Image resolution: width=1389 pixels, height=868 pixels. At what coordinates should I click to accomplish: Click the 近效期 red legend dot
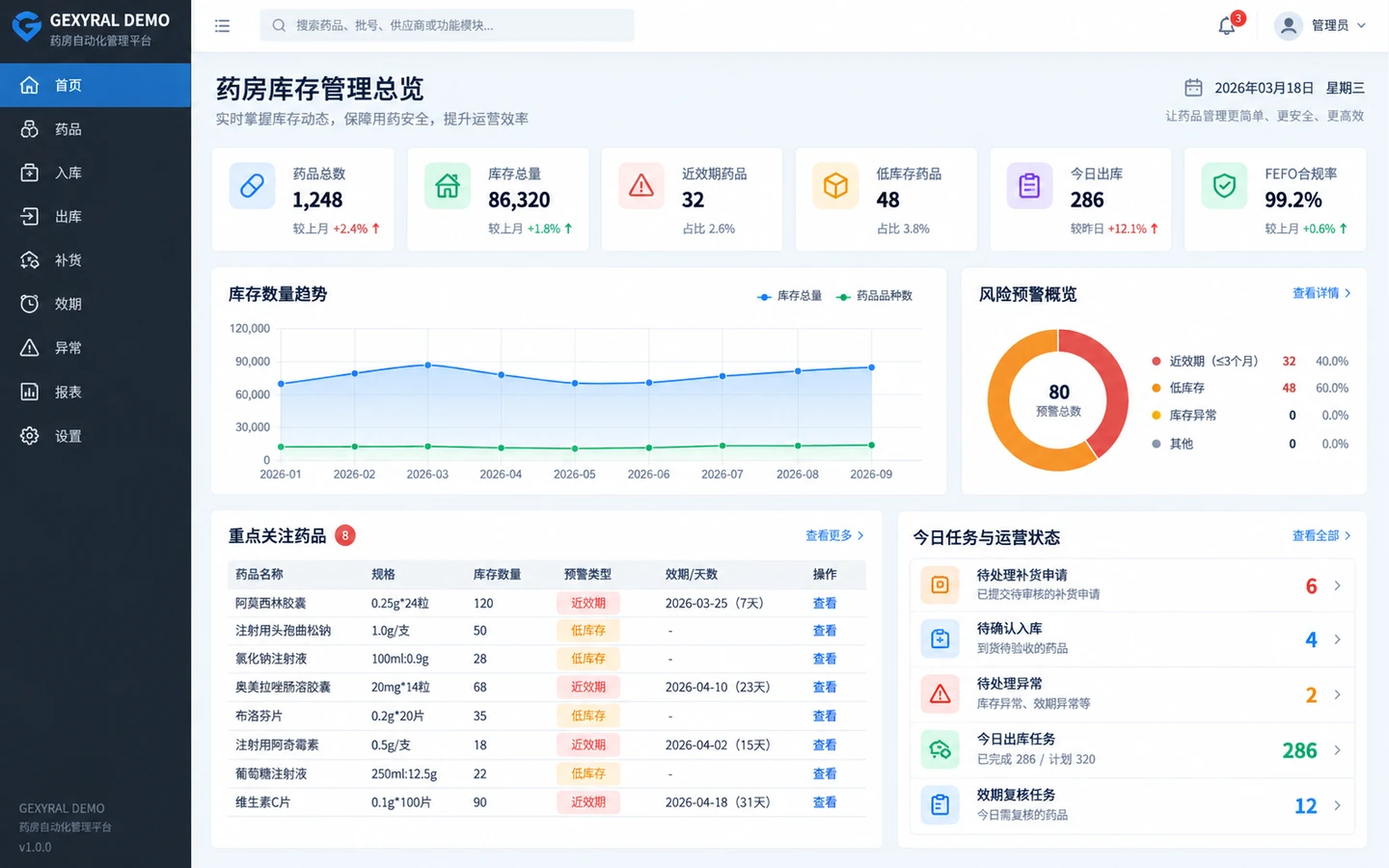[x=1156, y=361]
